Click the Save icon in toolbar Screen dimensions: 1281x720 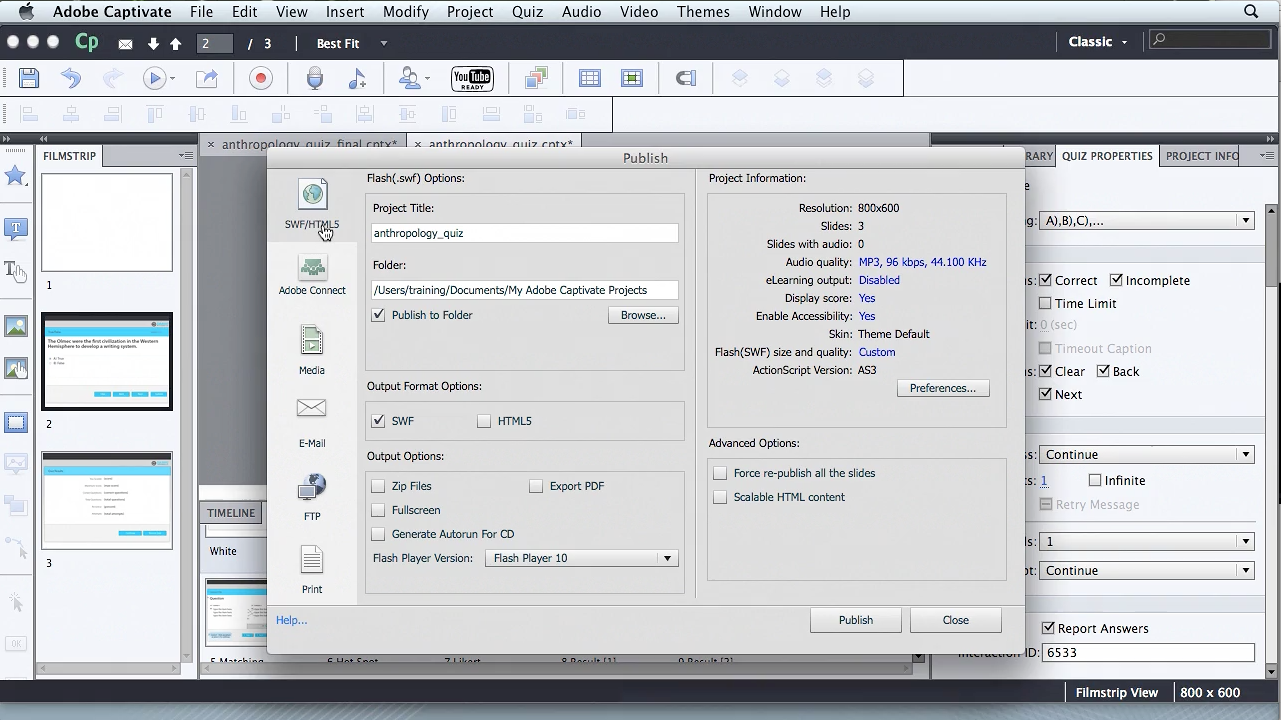click(x=29, y=79)
